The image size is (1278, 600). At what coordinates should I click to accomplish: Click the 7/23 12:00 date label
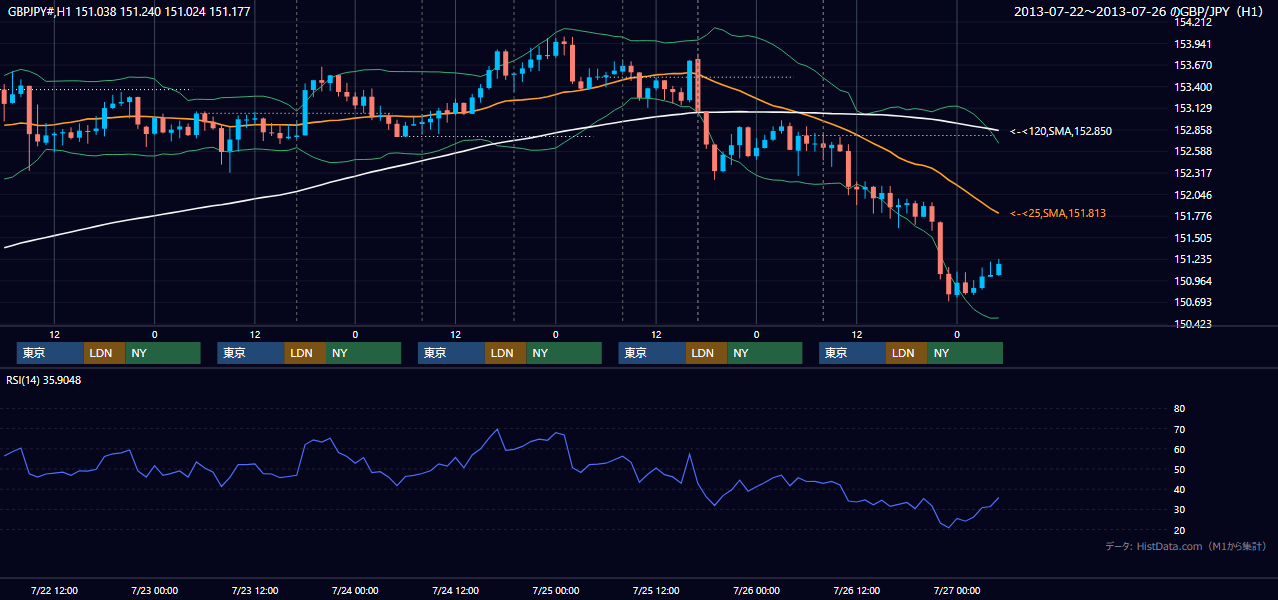(255, 591)
